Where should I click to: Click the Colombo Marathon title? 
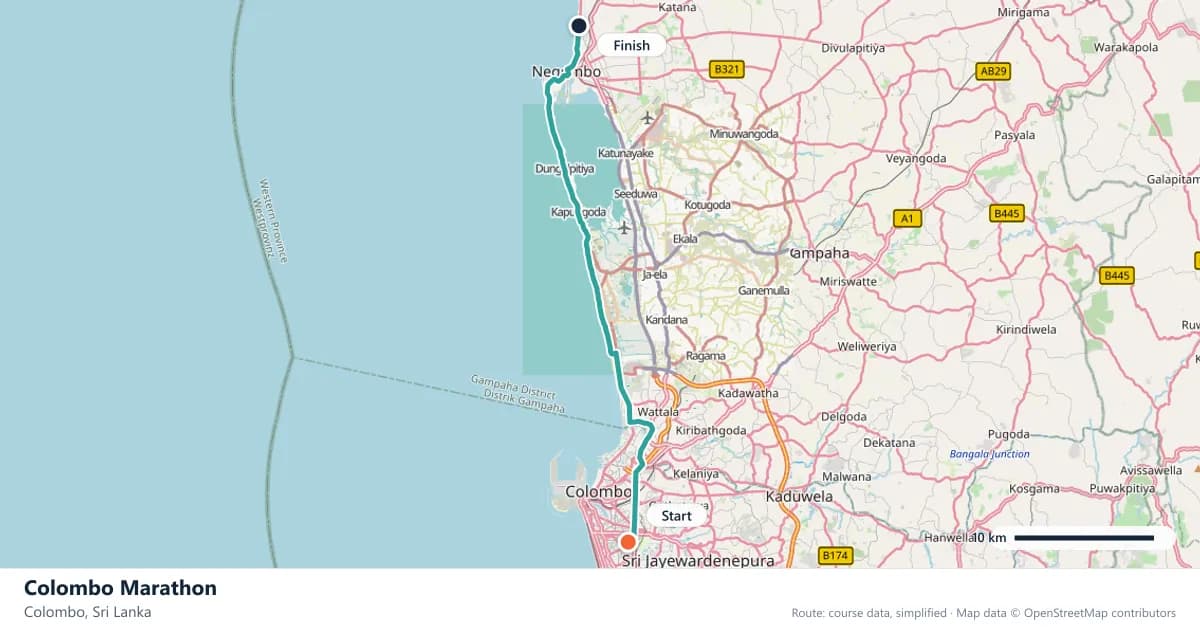click(120, 588)
